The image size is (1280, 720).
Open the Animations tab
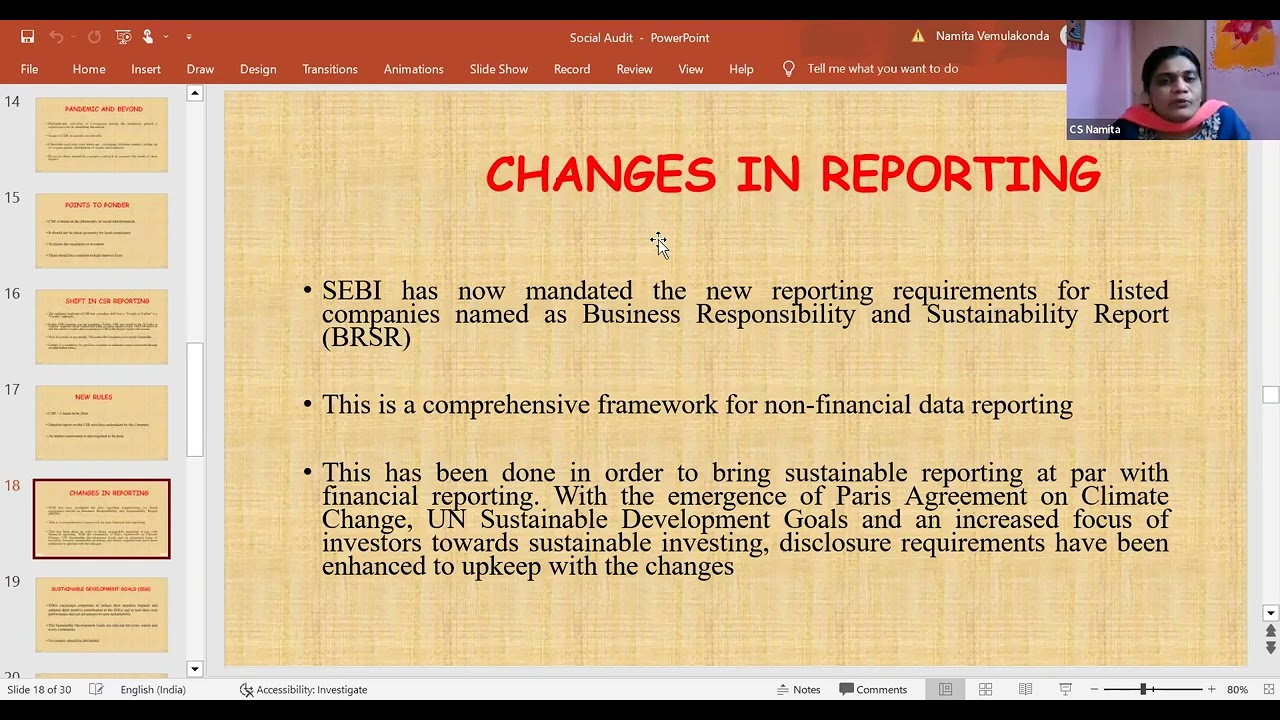(x=414, y=69)
